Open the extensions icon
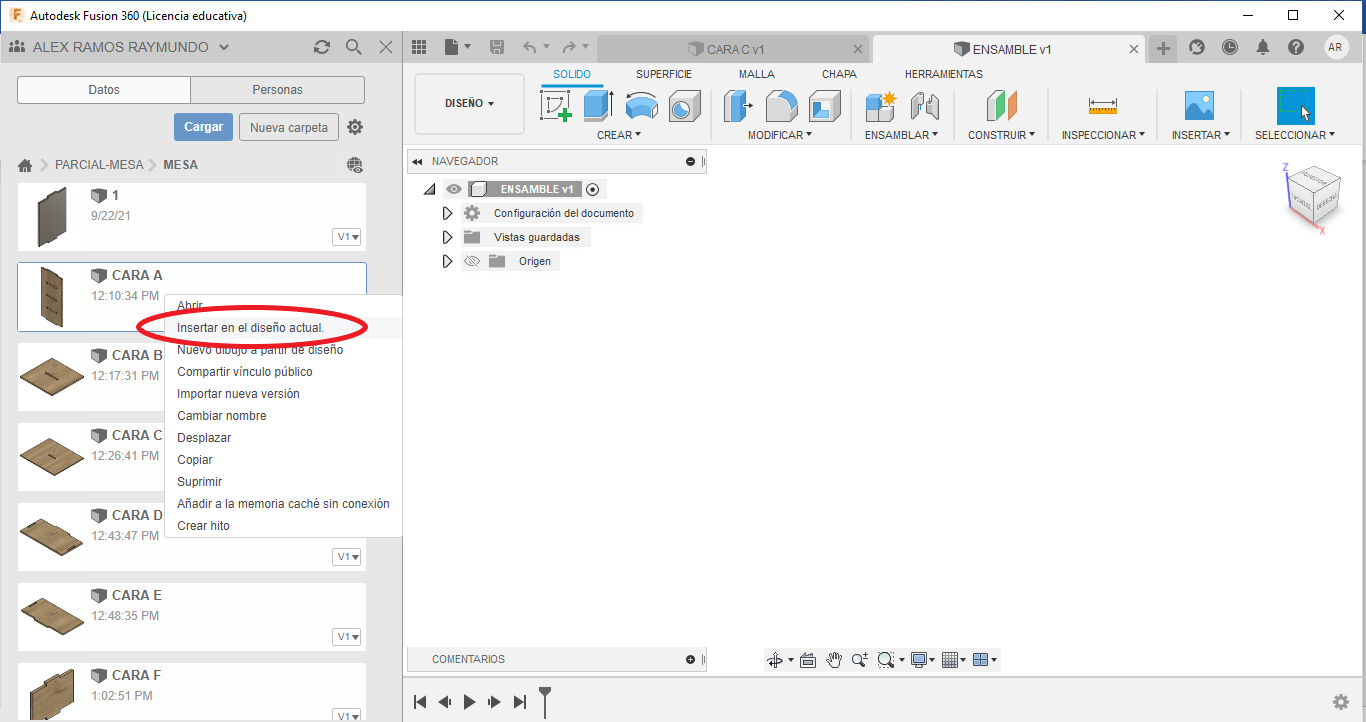1366x722 pixels. [x=1197, y=47]
